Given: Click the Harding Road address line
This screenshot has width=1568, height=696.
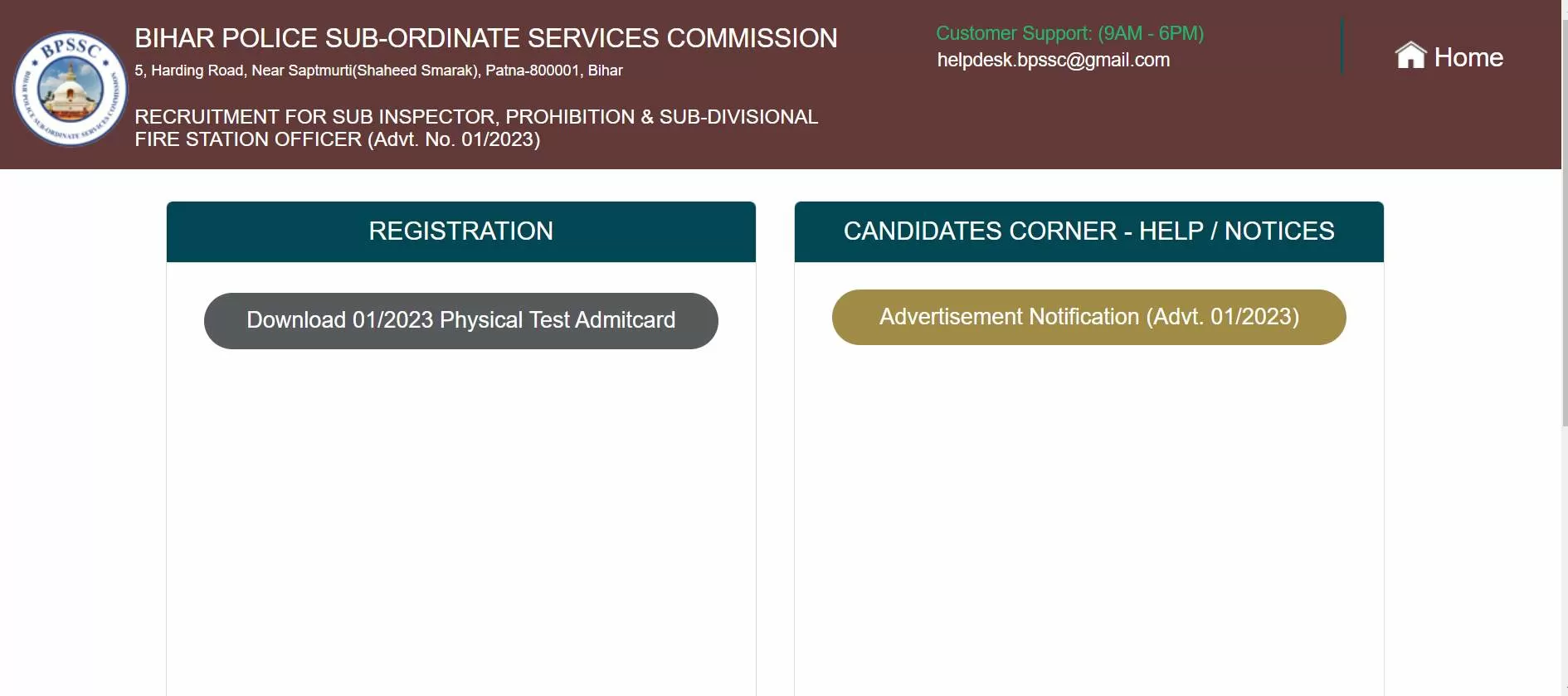Looking at the screenshot, I should coord(378,71).
